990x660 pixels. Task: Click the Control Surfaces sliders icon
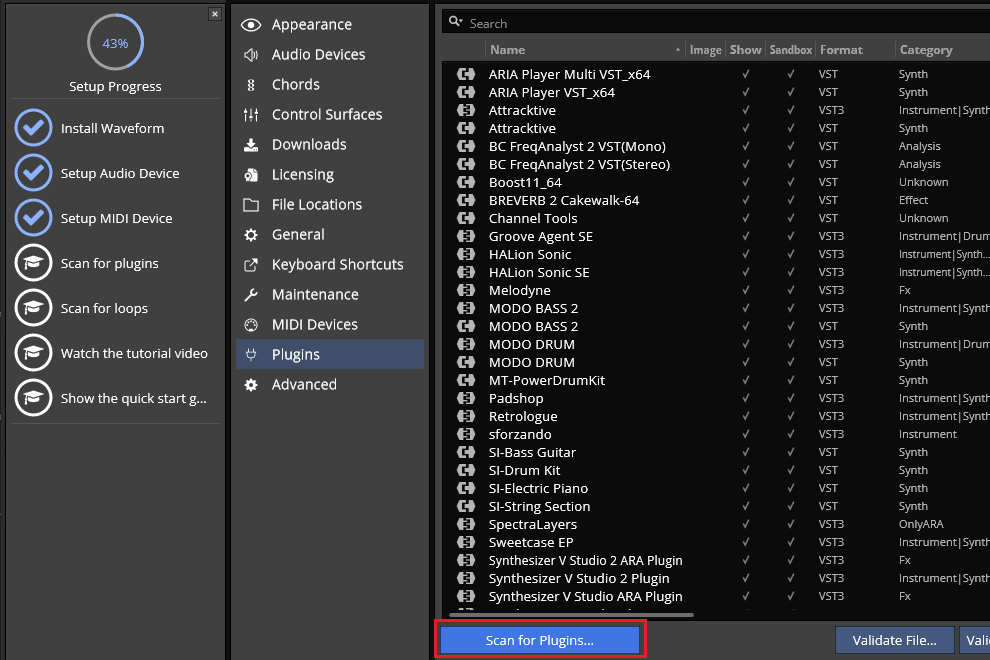point(251,115)
